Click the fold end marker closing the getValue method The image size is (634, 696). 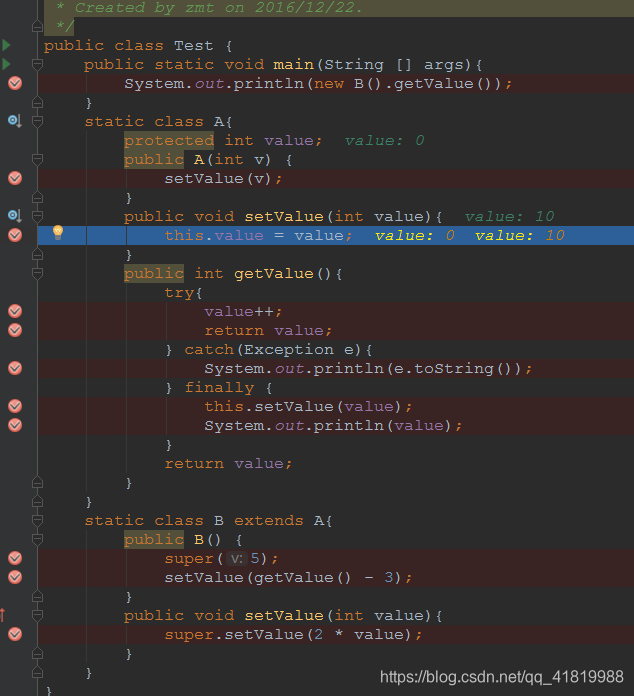pyautogui.click(x=37, y=482)
